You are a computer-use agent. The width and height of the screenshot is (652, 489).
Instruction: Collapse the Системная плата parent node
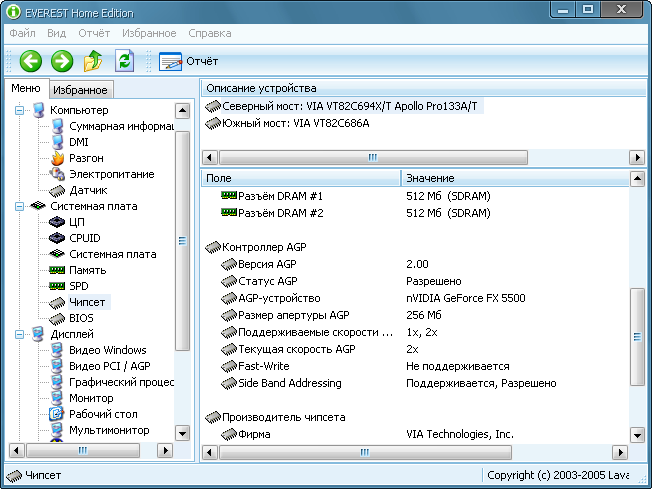(19, 206)
